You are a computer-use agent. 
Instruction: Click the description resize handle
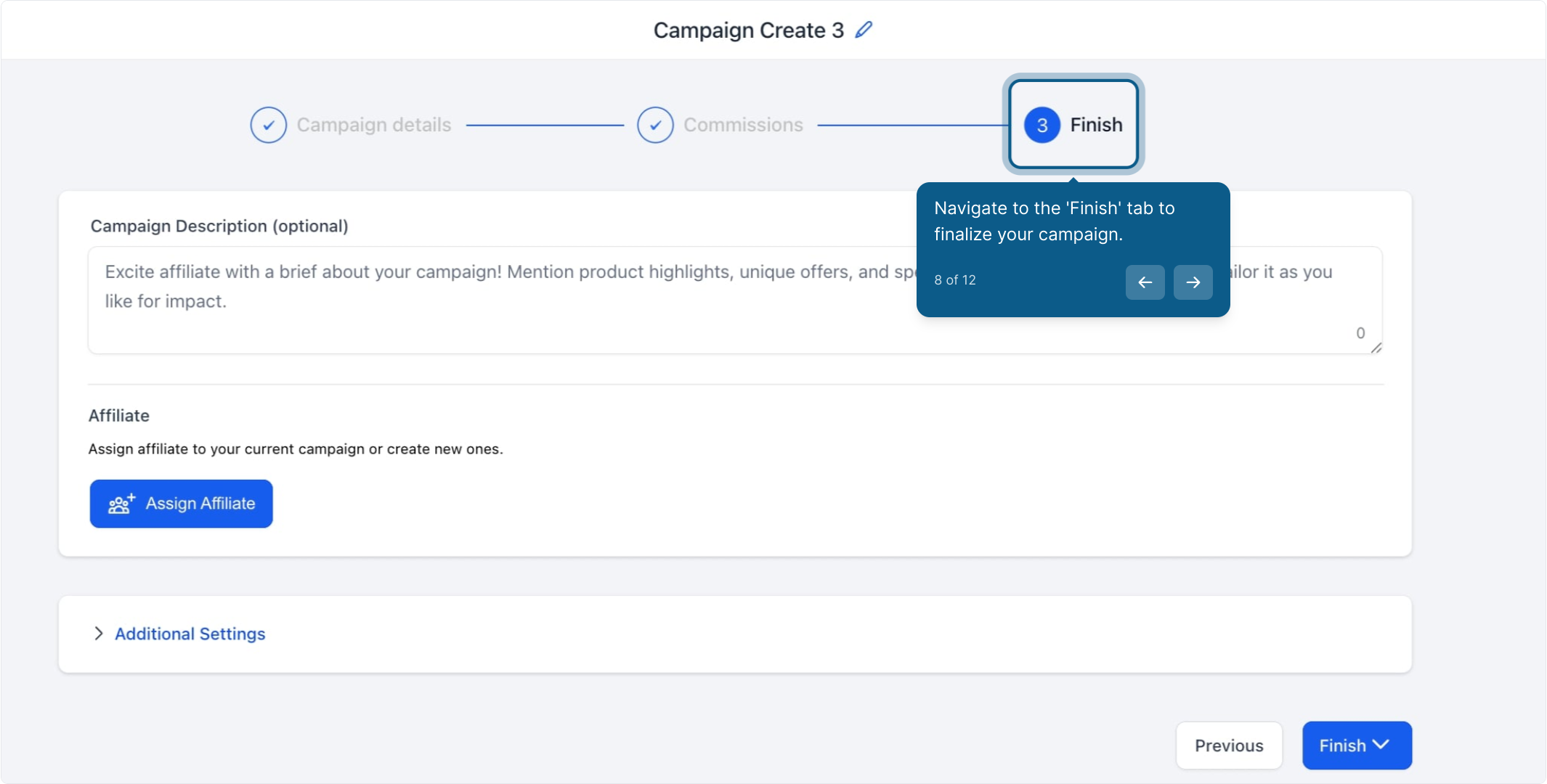[1376, 348]
